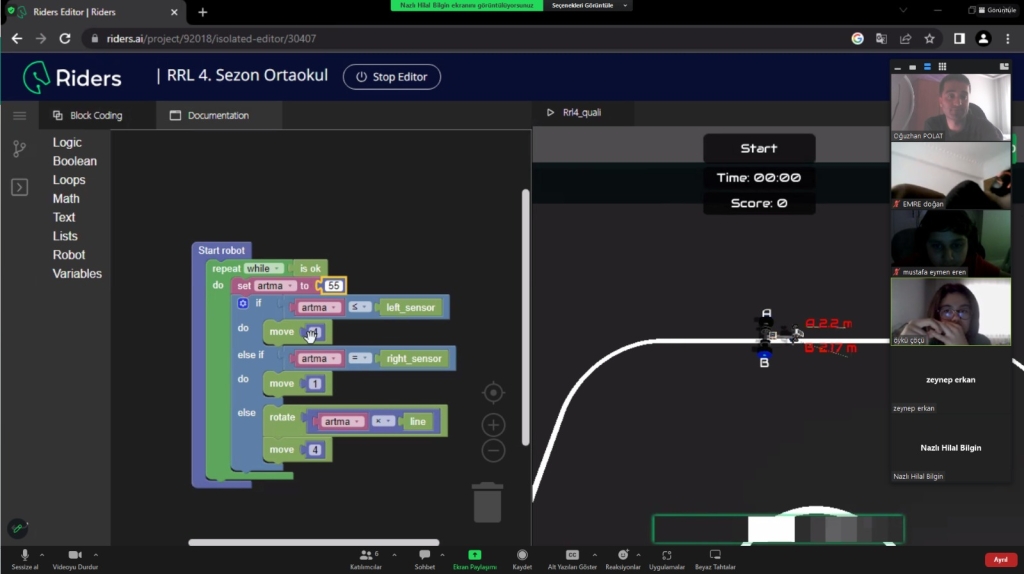Click the gear icon on if block
1024x574 pixels.
(243, 303)
